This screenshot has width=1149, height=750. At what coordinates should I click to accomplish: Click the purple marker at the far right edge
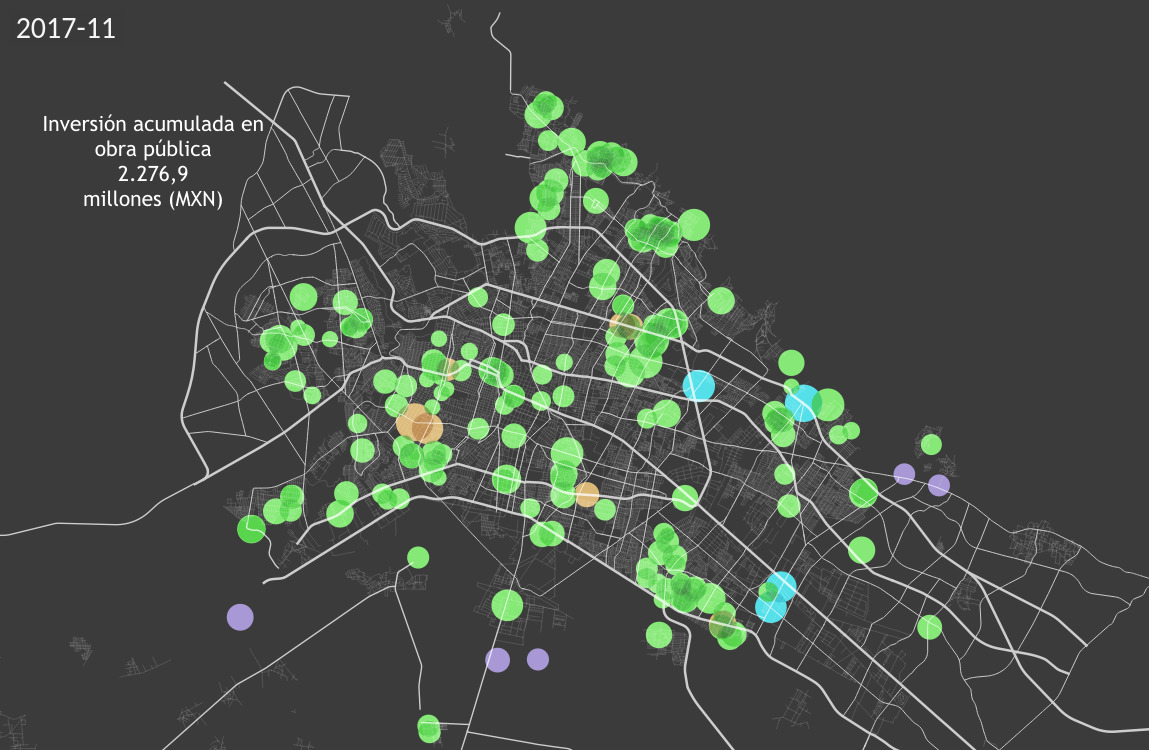(938, 485)
